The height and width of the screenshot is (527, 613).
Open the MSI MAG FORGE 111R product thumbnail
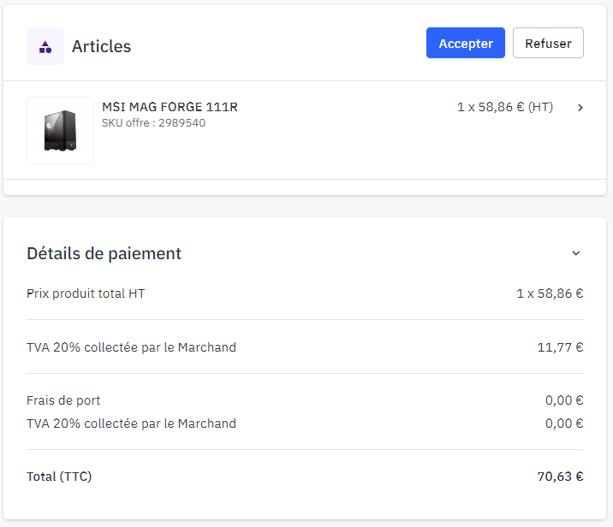[60, 130]
